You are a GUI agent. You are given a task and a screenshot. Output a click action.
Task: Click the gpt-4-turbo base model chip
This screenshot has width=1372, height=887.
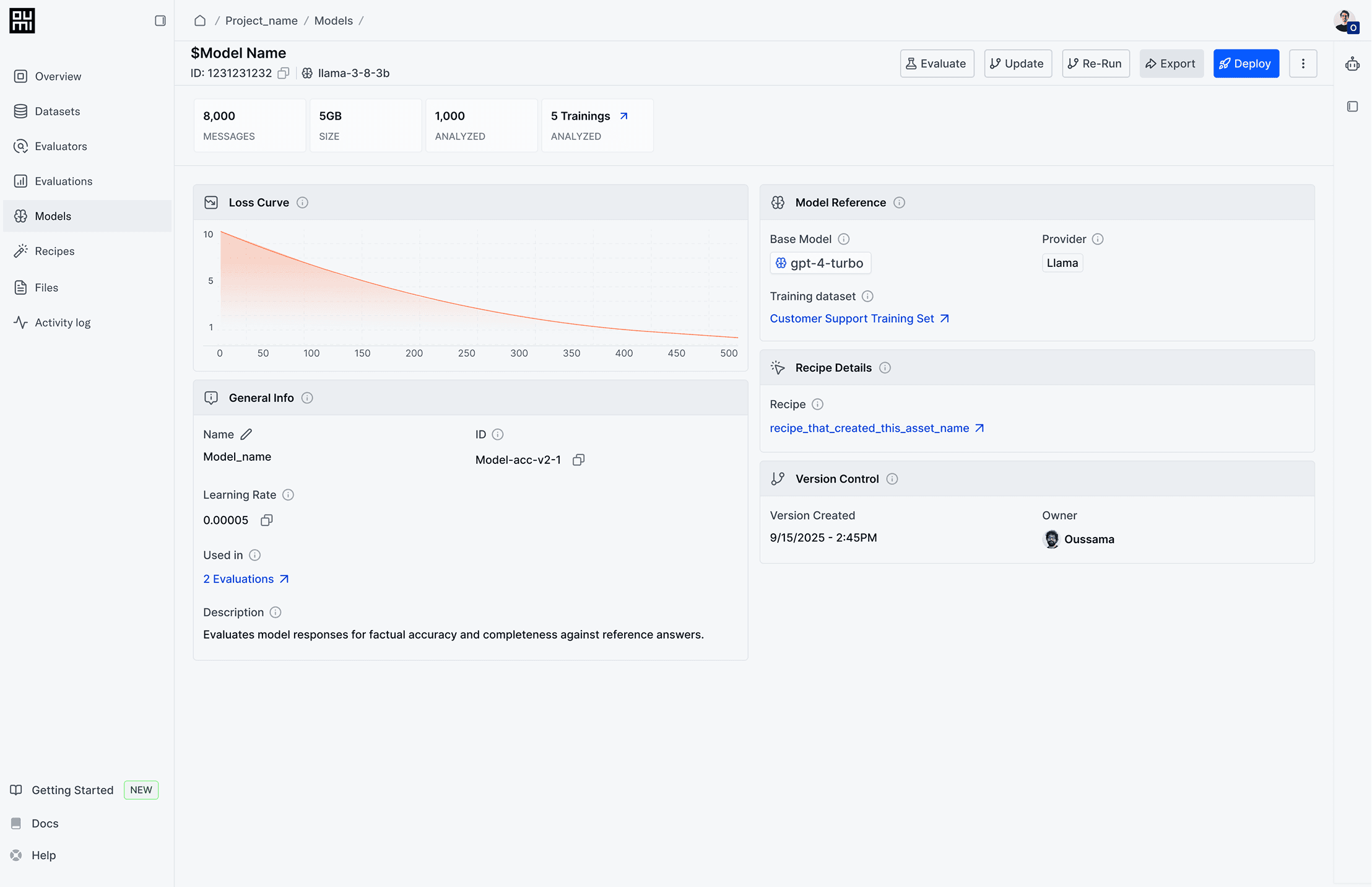tap(820, 263)
